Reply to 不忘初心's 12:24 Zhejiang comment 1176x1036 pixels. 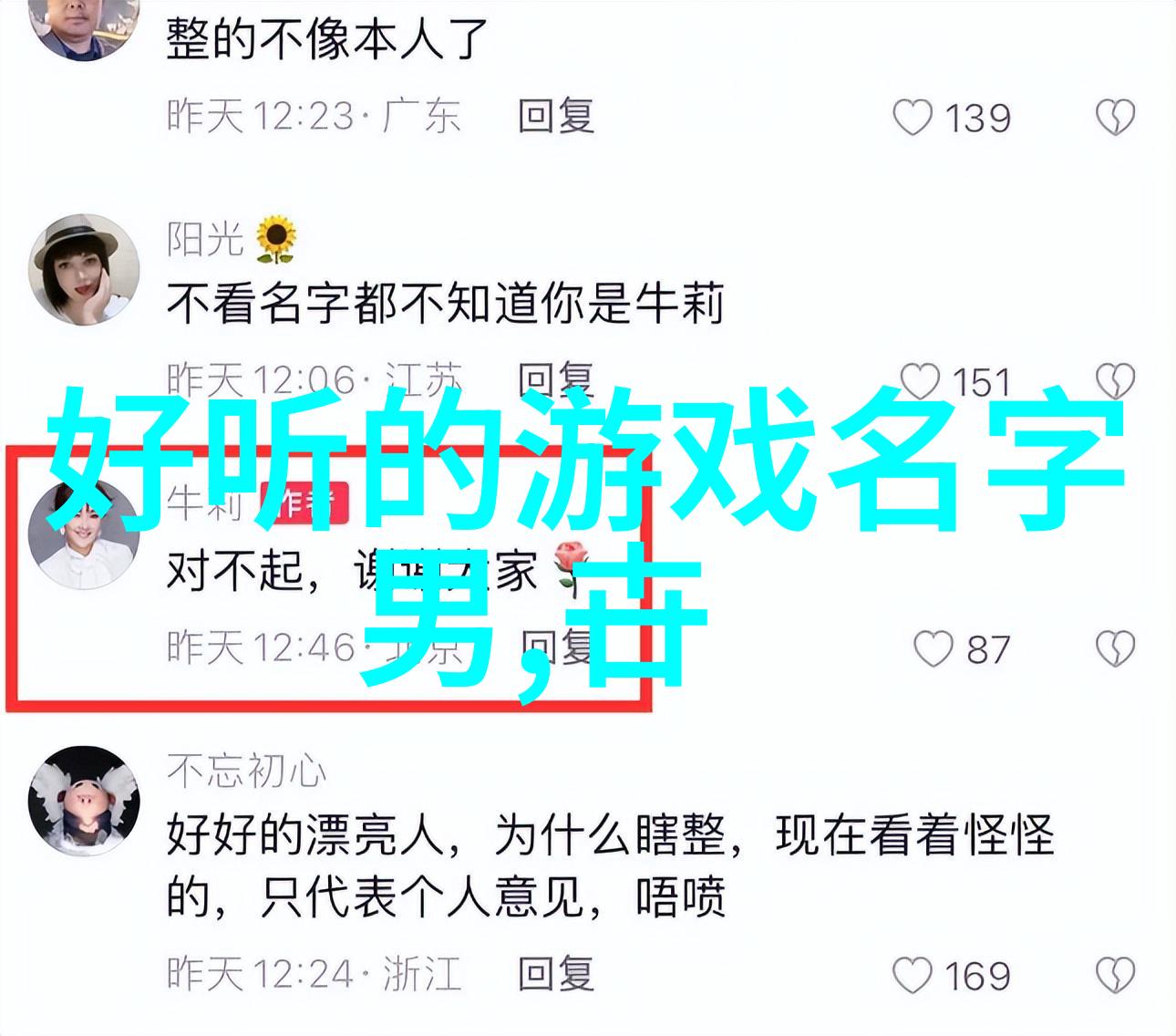click(556, 974)
